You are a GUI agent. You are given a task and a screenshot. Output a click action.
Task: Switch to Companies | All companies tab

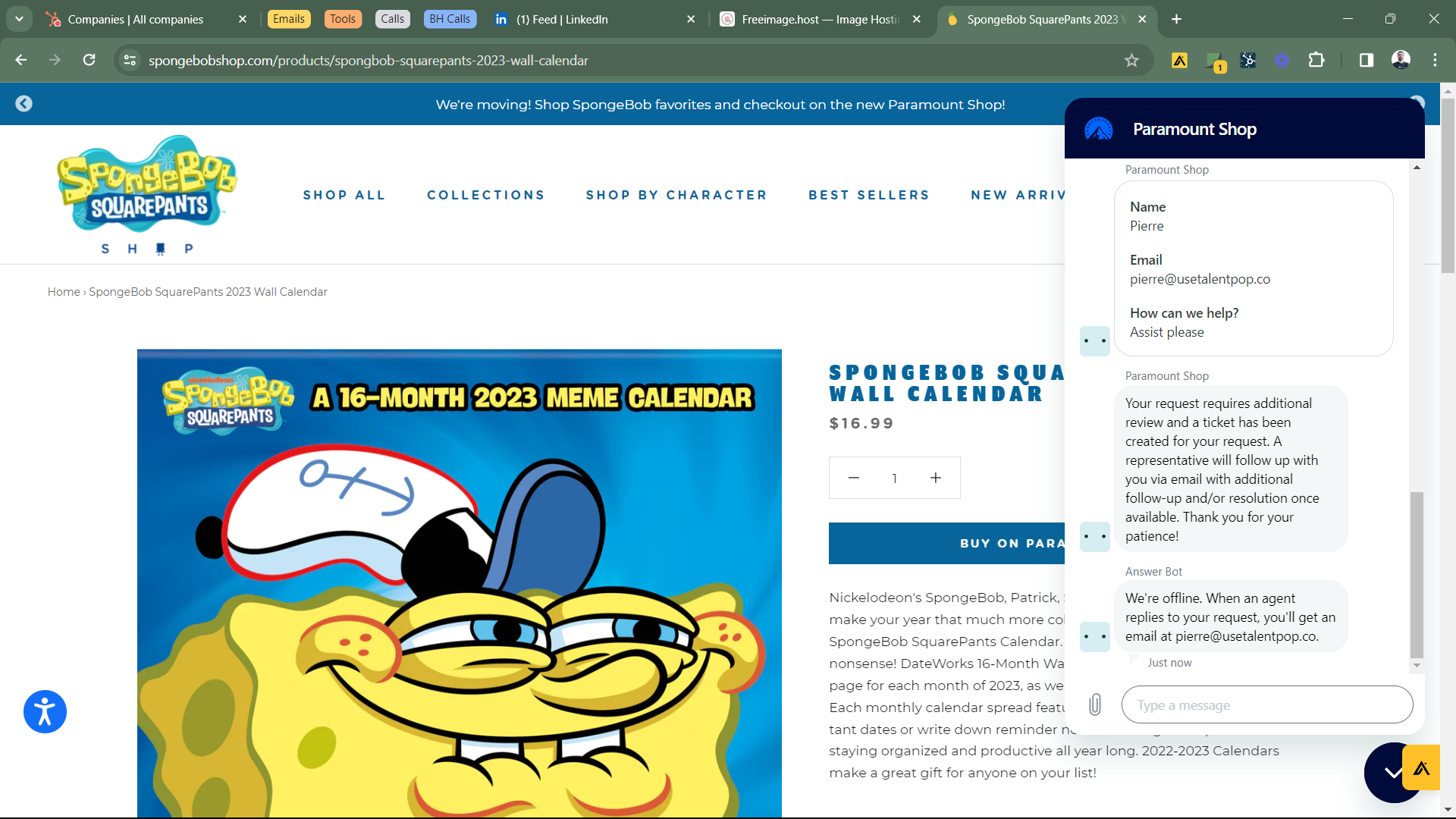(x=135, y=19)
